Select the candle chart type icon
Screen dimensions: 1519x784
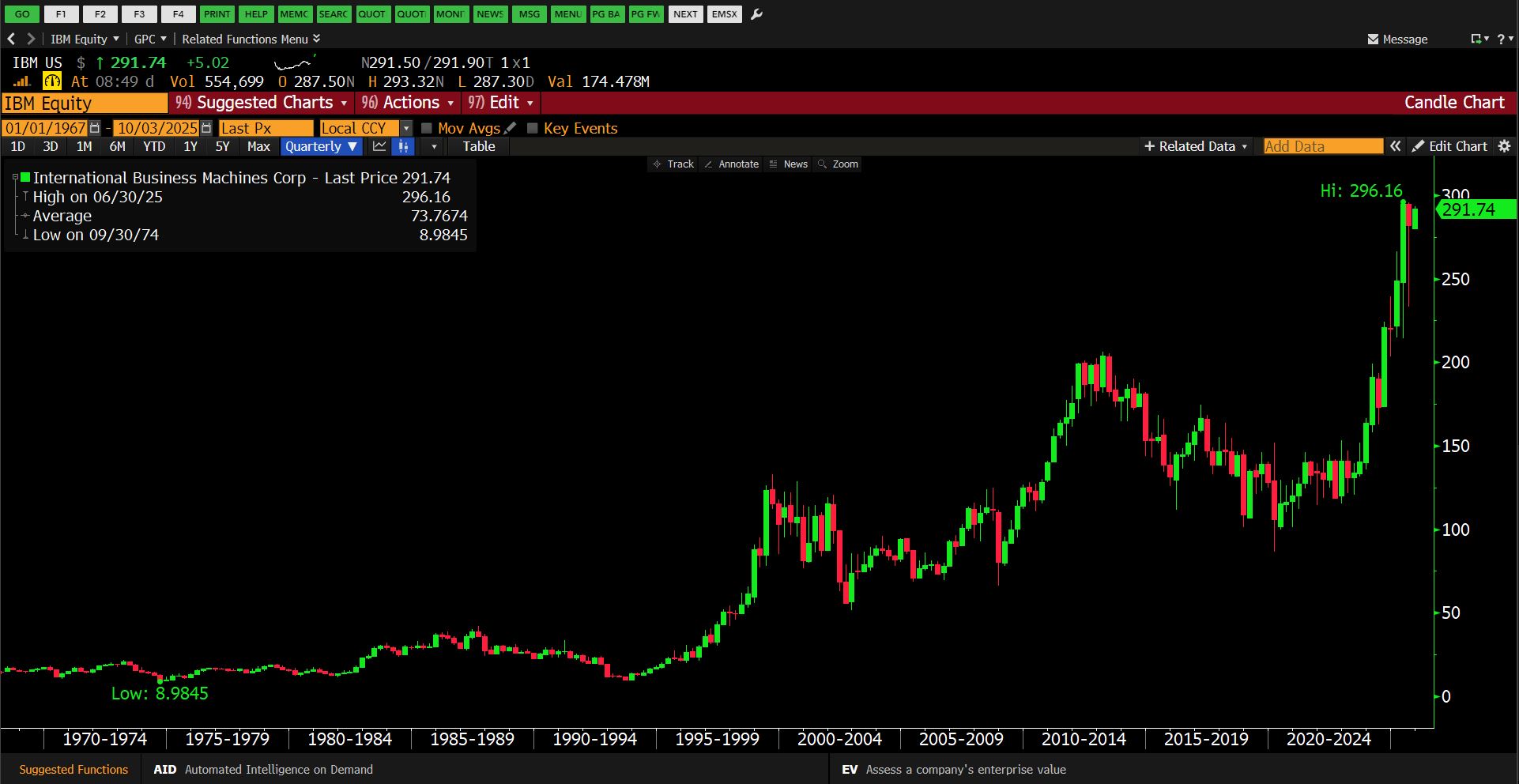pos(404,146)
